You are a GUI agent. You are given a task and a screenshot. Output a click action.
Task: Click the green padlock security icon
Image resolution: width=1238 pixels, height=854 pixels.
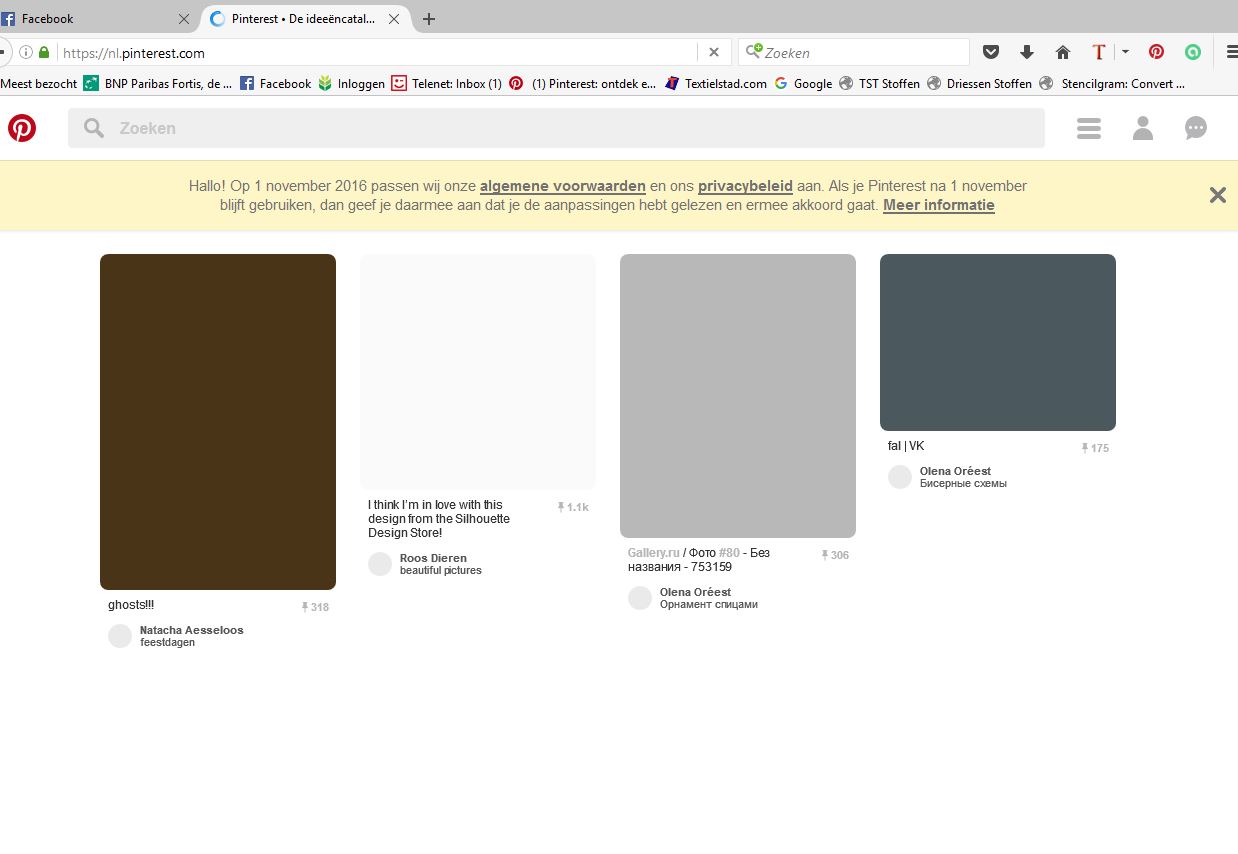[x=43, y=52]
